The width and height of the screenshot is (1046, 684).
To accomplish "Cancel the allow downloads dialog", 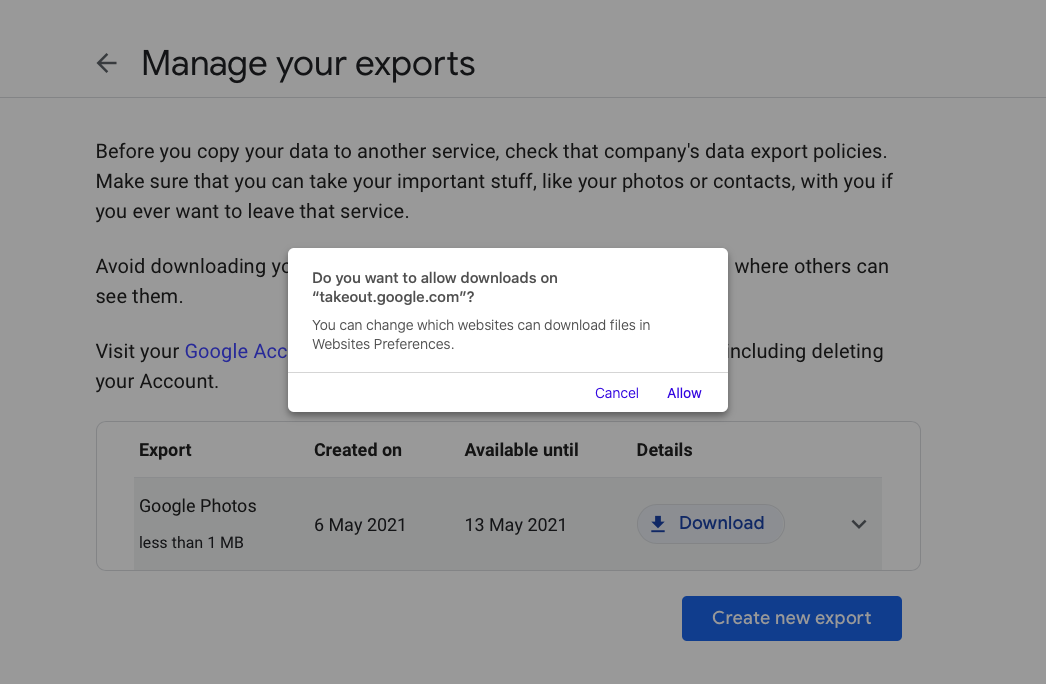I will click(616, 393).
